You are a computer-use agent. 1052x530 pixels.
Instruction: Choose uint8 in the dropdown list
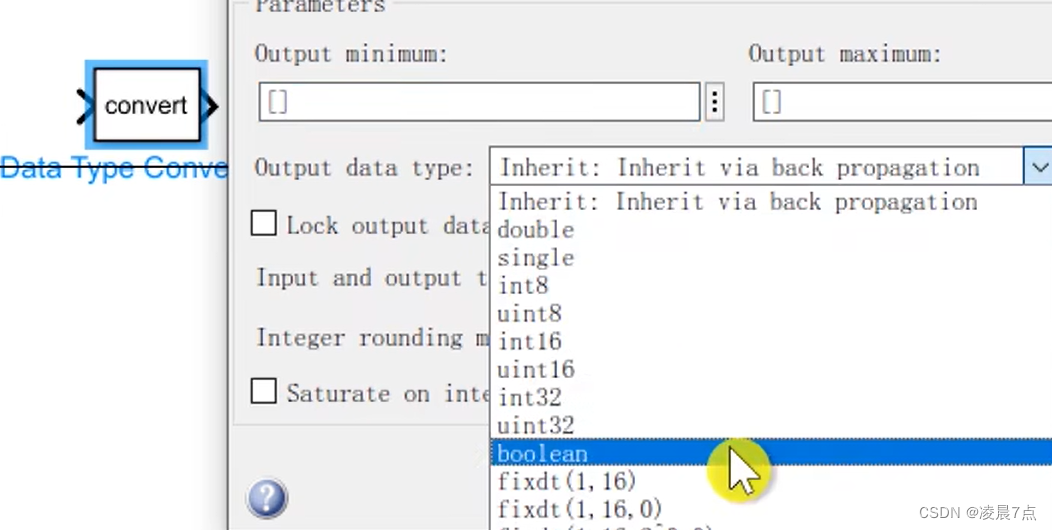[x=771, y=313]
